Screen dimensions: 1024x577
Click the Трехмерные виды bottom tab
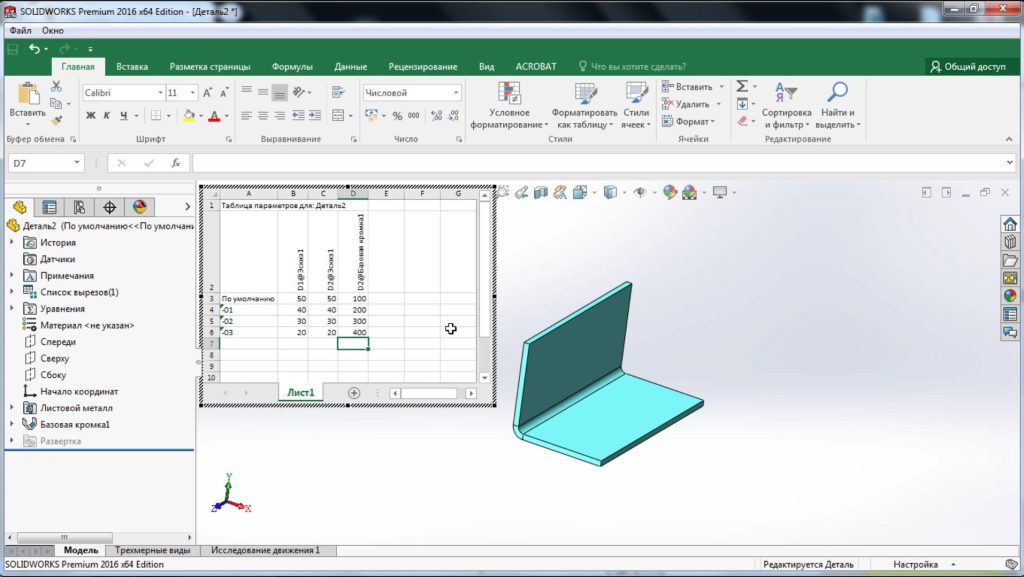(x=152, y=550)
